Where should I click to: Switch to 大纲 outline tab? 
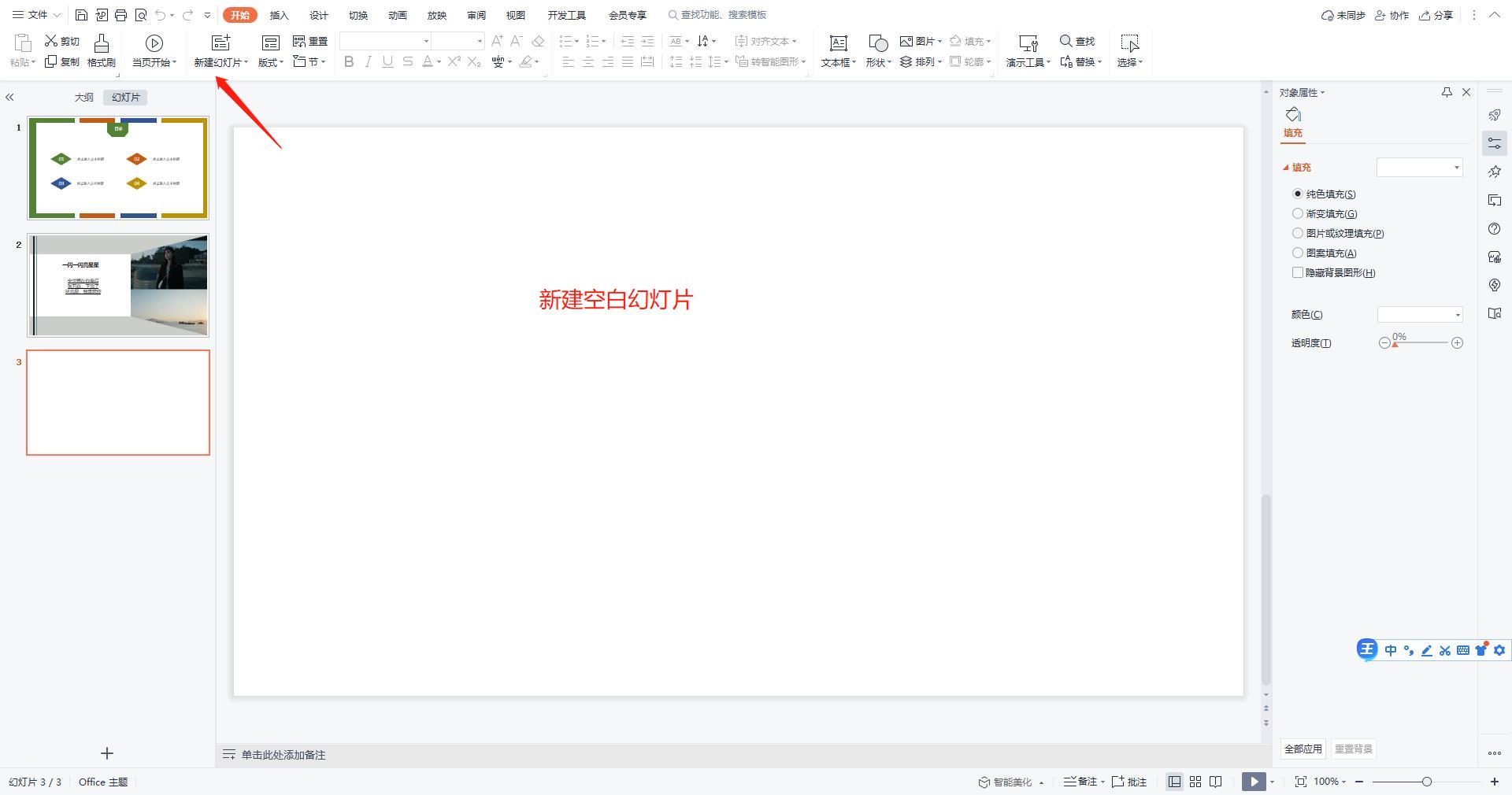(84, 98)
